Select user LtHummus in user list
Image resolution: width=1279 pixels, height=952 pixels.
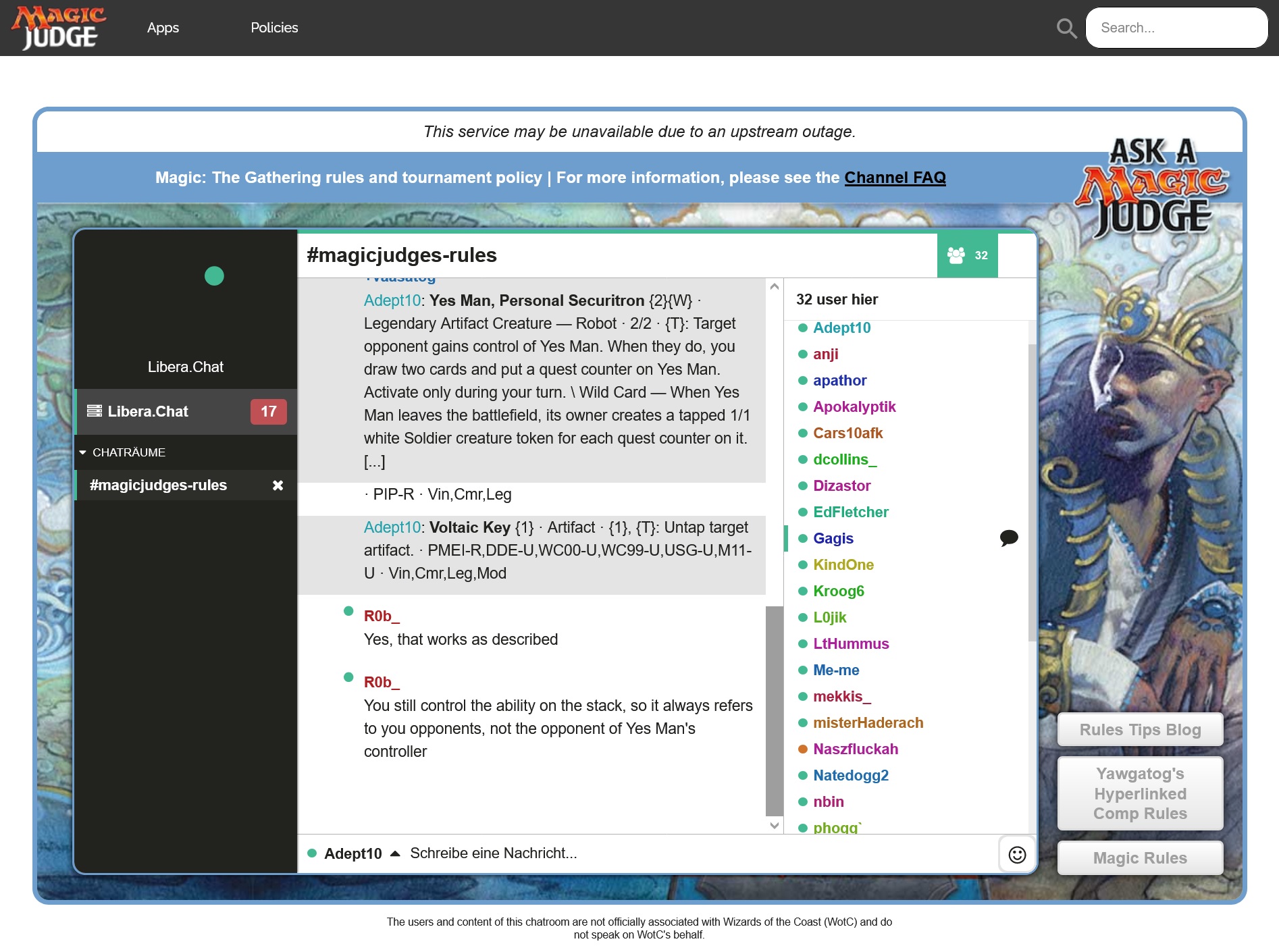(x=851, y=644)
